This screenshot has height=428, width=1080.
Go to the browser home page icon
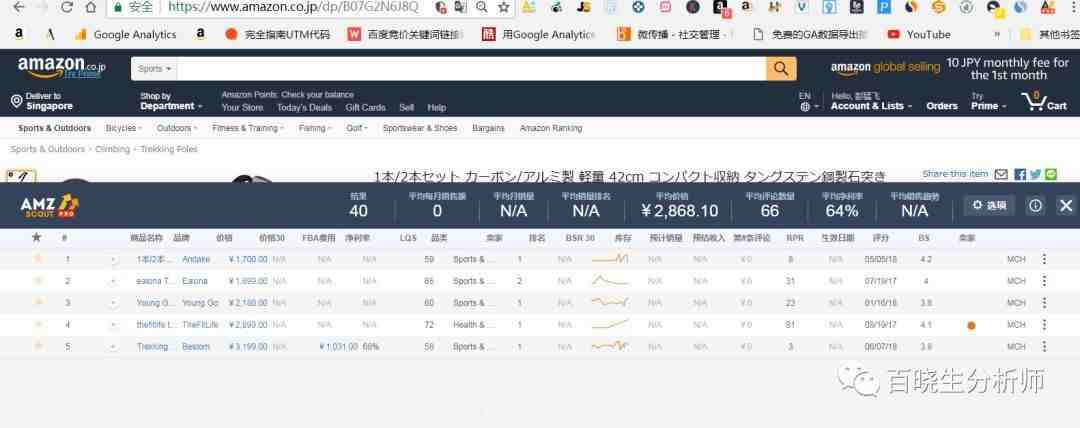[x=90, y=7]
